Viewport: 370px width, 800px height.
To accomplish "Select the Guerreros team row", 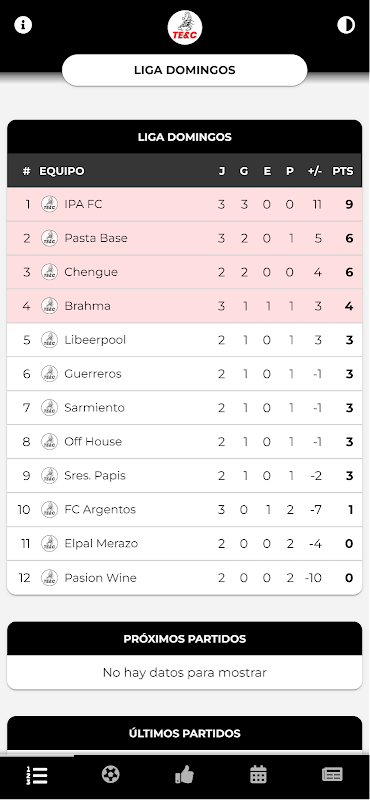I will 185,374.
